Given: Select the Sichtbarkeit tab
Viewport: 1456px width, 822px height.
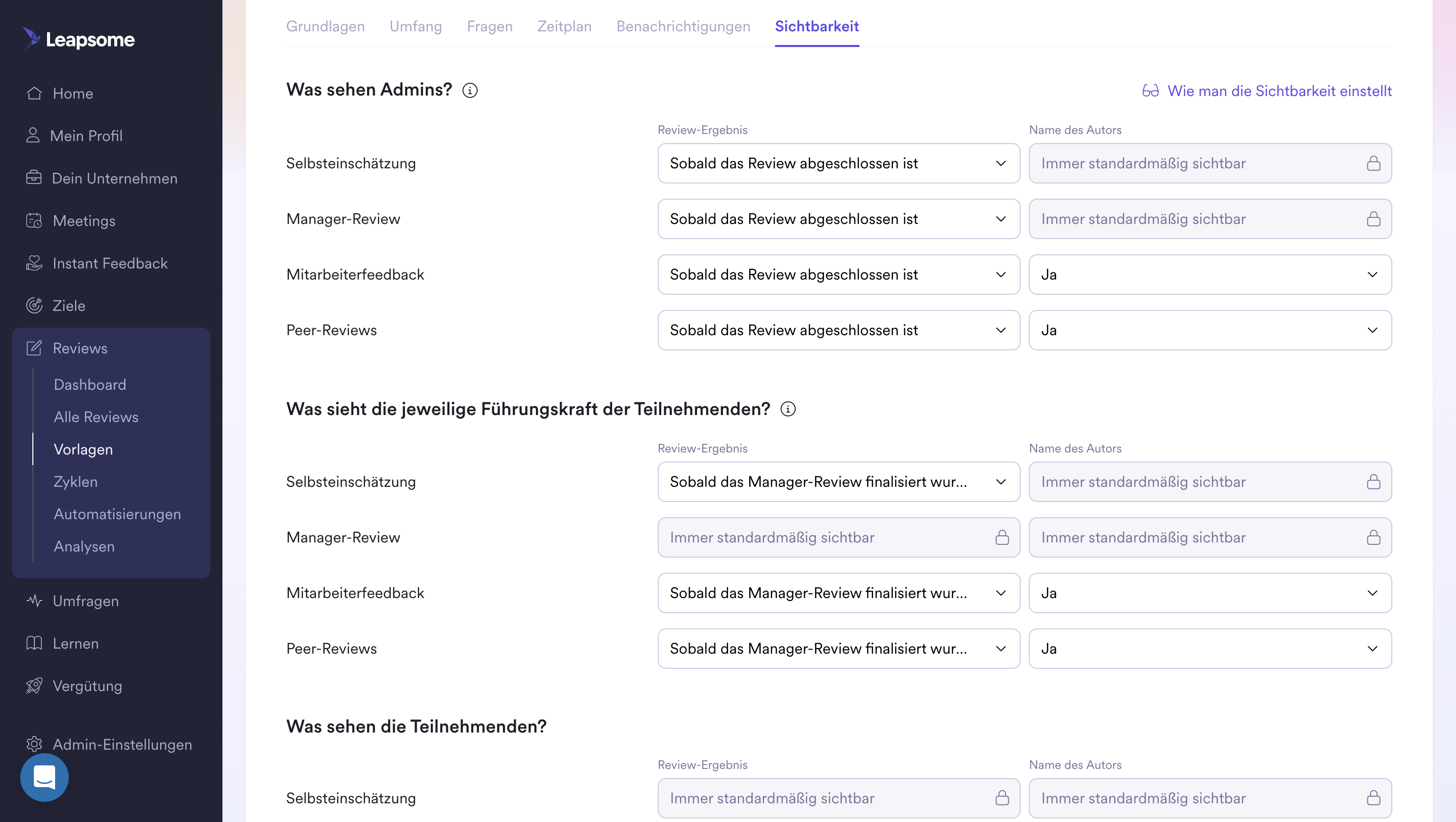Looking at the screenshot, I should pos(817,26).
